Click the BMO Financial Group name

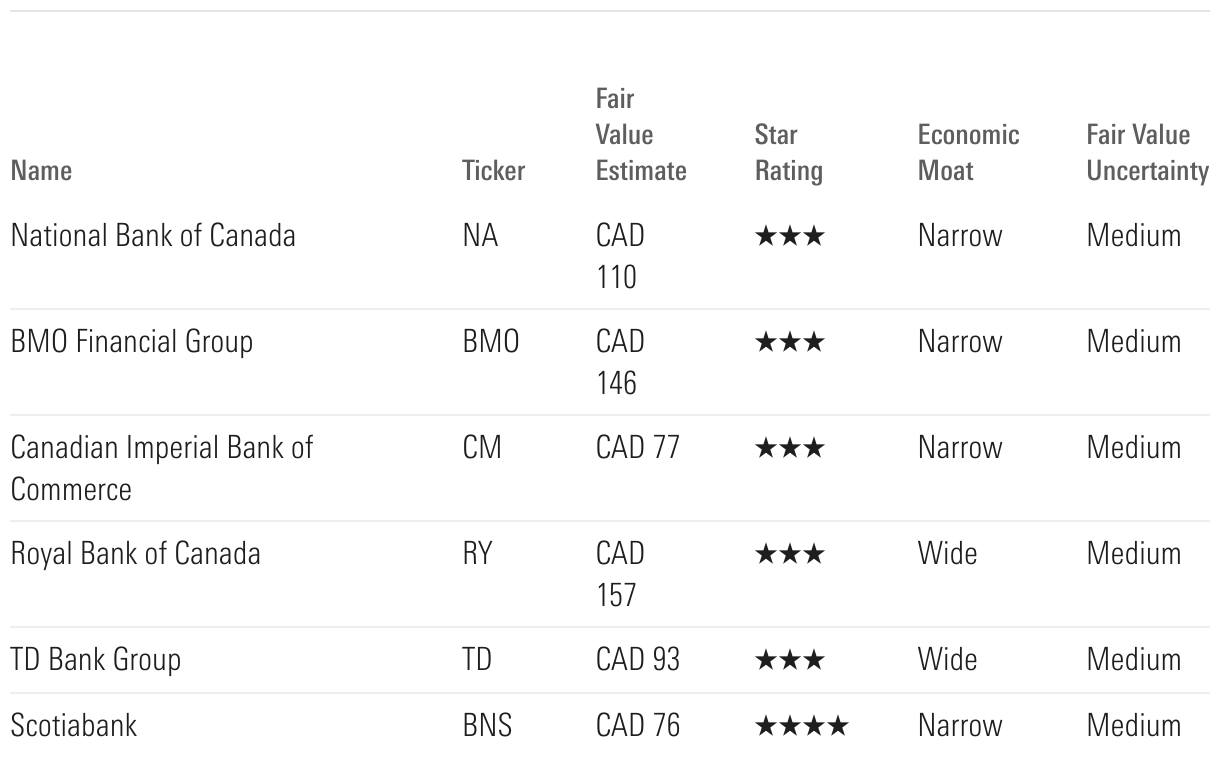click(132, 342)
